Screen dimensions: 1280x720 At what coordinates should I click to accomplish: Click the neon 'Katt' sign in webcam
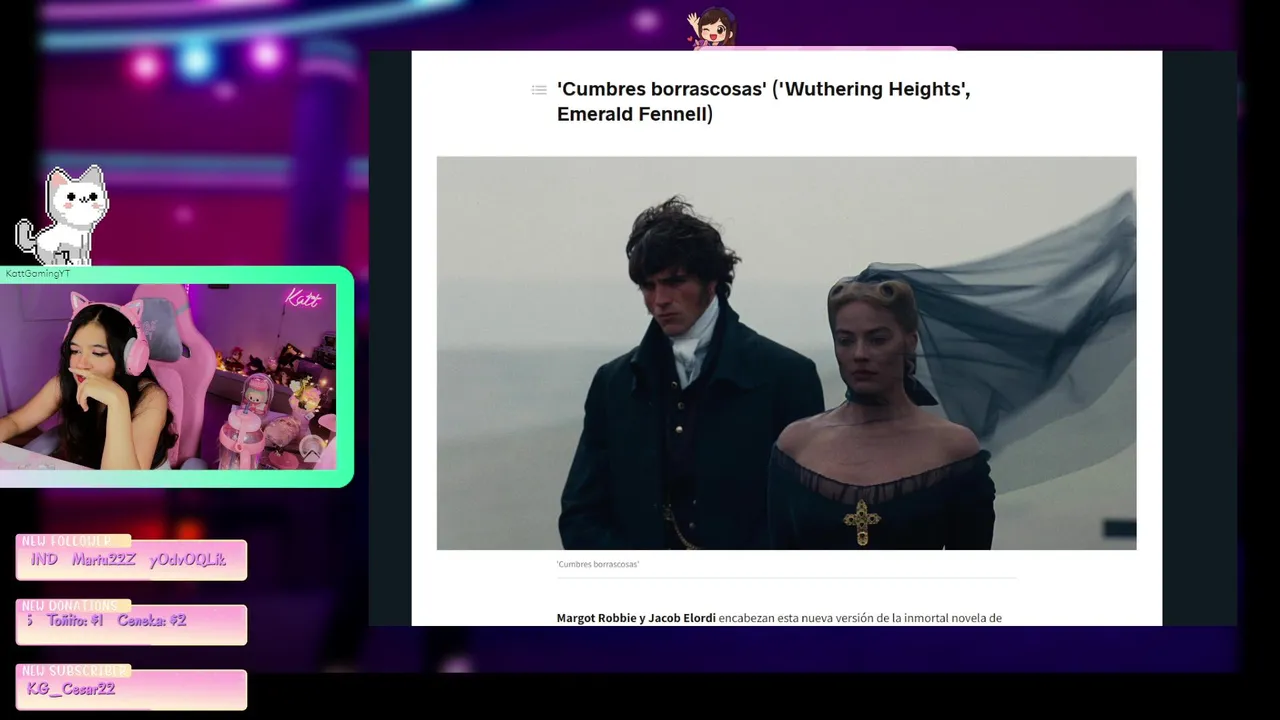[x=303, y=298]
